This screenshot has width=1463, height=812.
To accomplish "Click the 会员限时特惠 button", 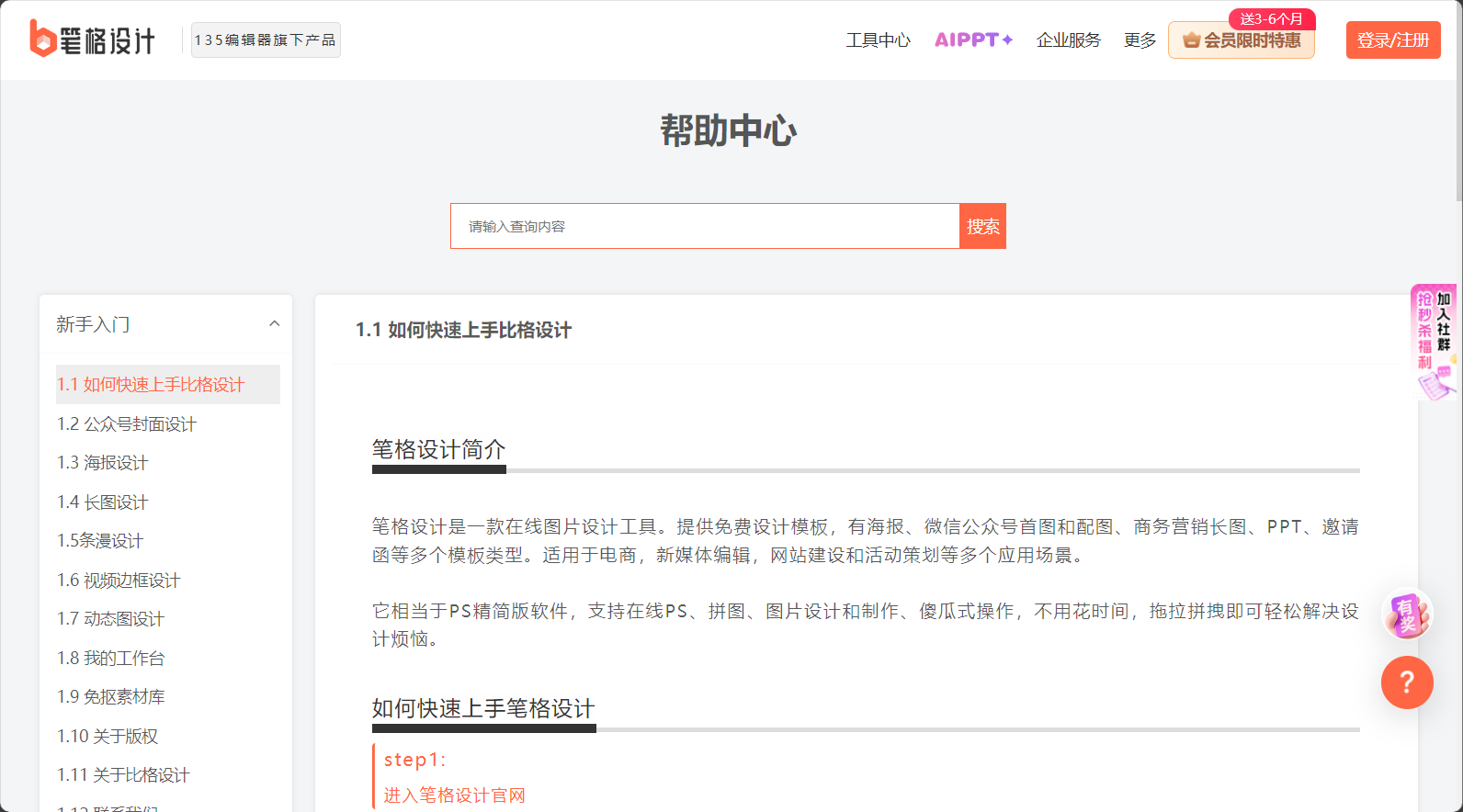I will [x=1242, y=40].
